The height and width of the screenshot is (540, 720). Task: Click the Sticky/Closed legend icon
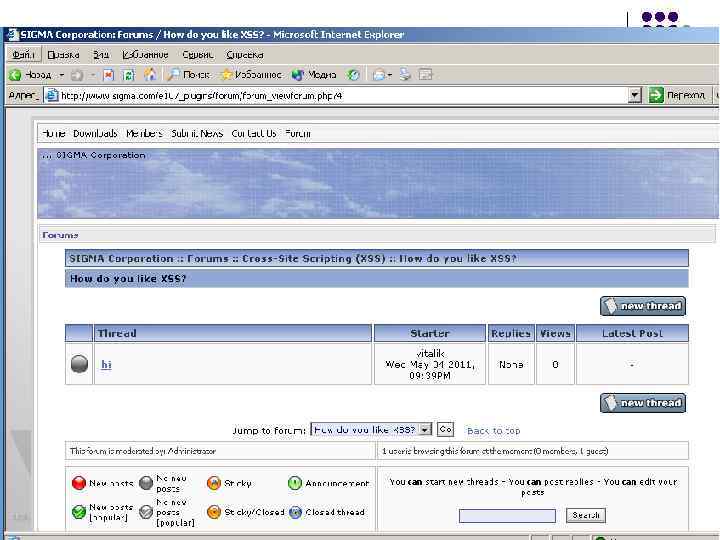click(x=214, y=512)
